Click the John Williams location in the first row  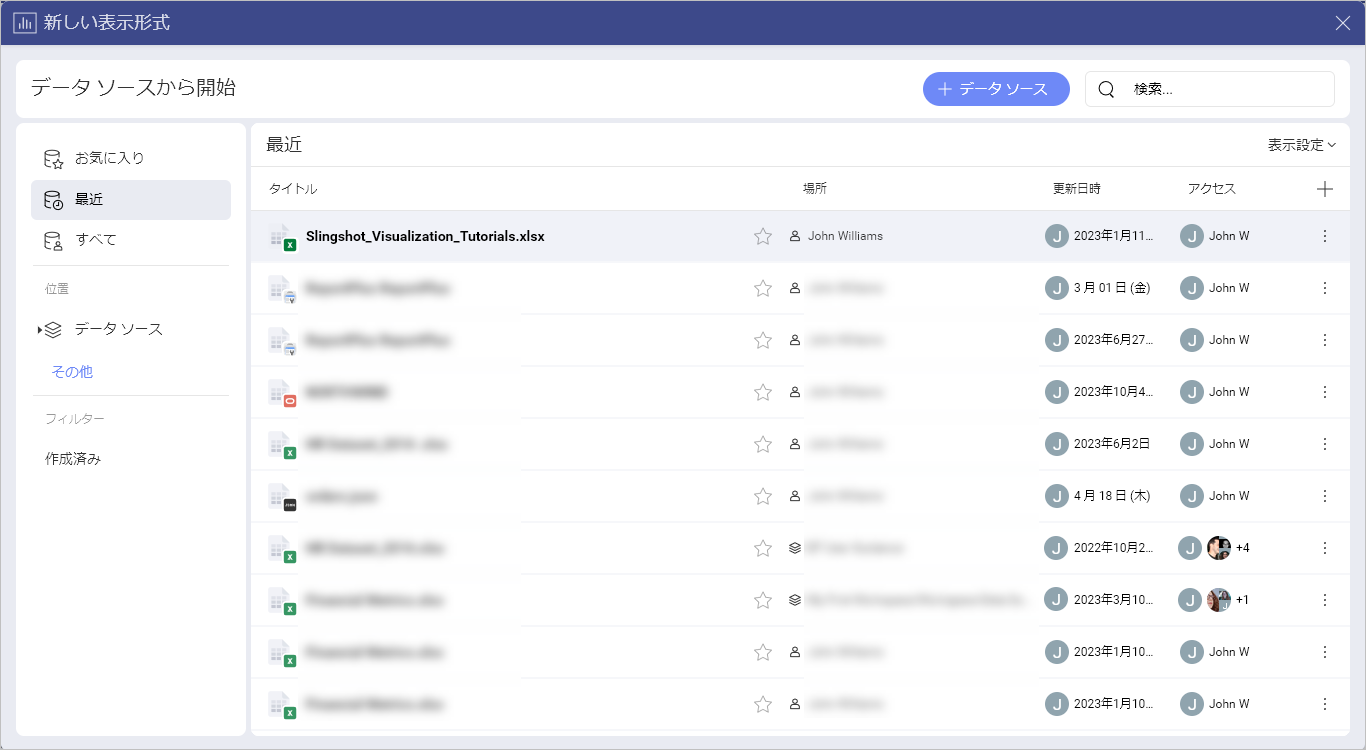click(x=846, y=237)
